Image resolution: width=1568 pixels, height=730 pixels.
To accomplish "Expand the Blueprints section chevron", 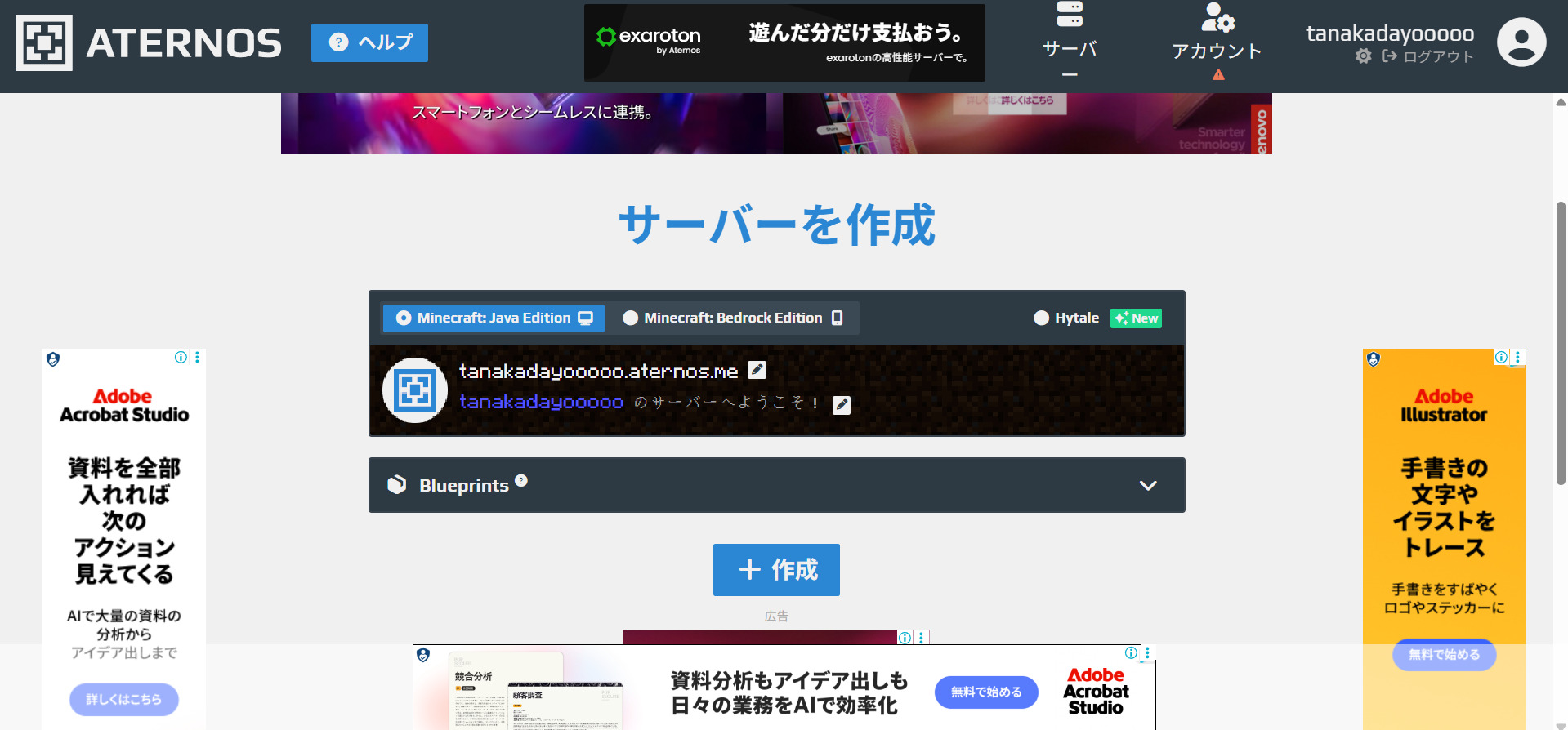I will pos(1147,486).
